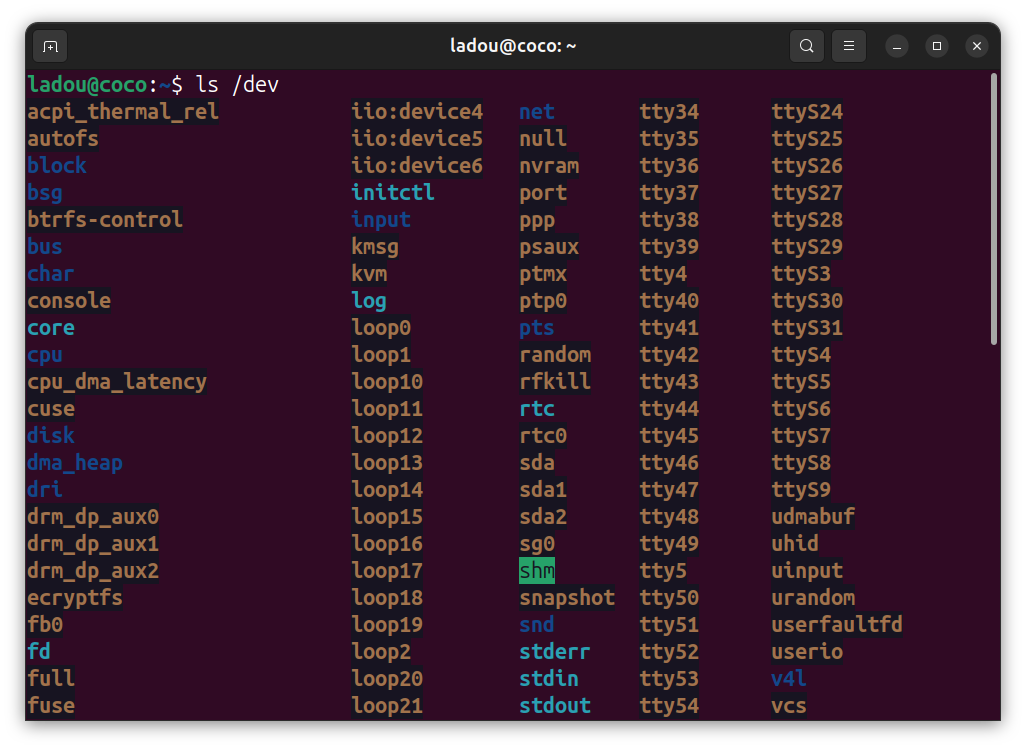Close the terminal window
1026x749 pixels.
tap(977, 46)
